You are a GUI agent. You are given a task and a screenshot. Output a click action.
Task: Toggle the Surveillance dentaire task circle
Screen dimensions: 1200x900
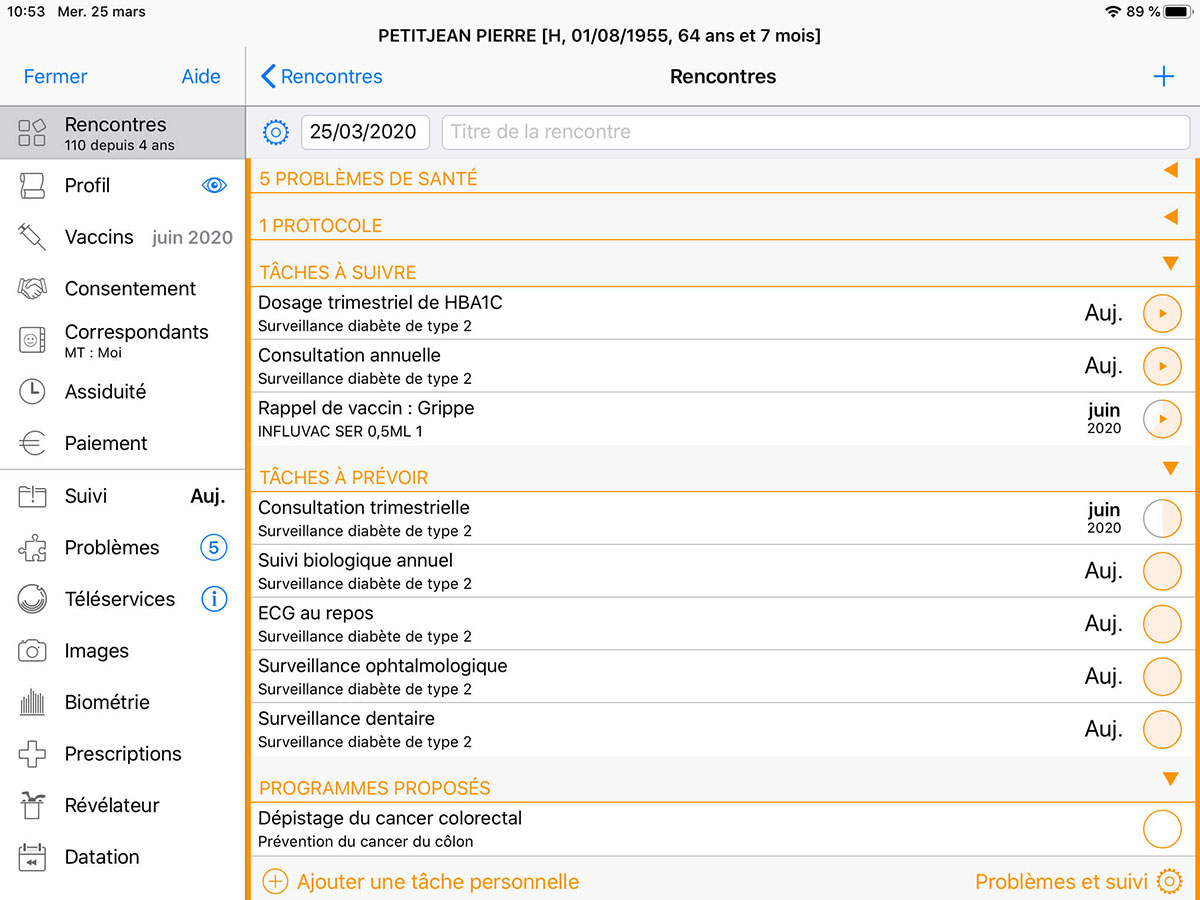pos(1161,730)
